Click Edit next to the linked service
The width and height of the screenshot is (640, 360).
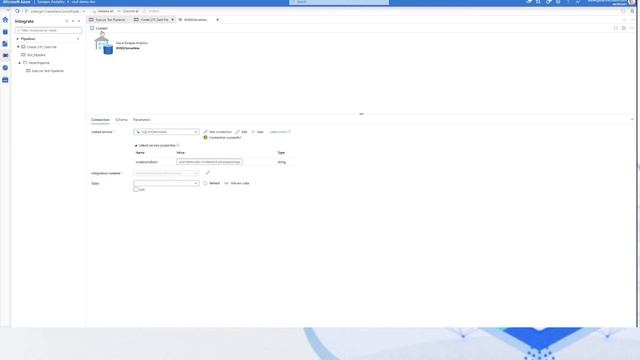point(241,132)
